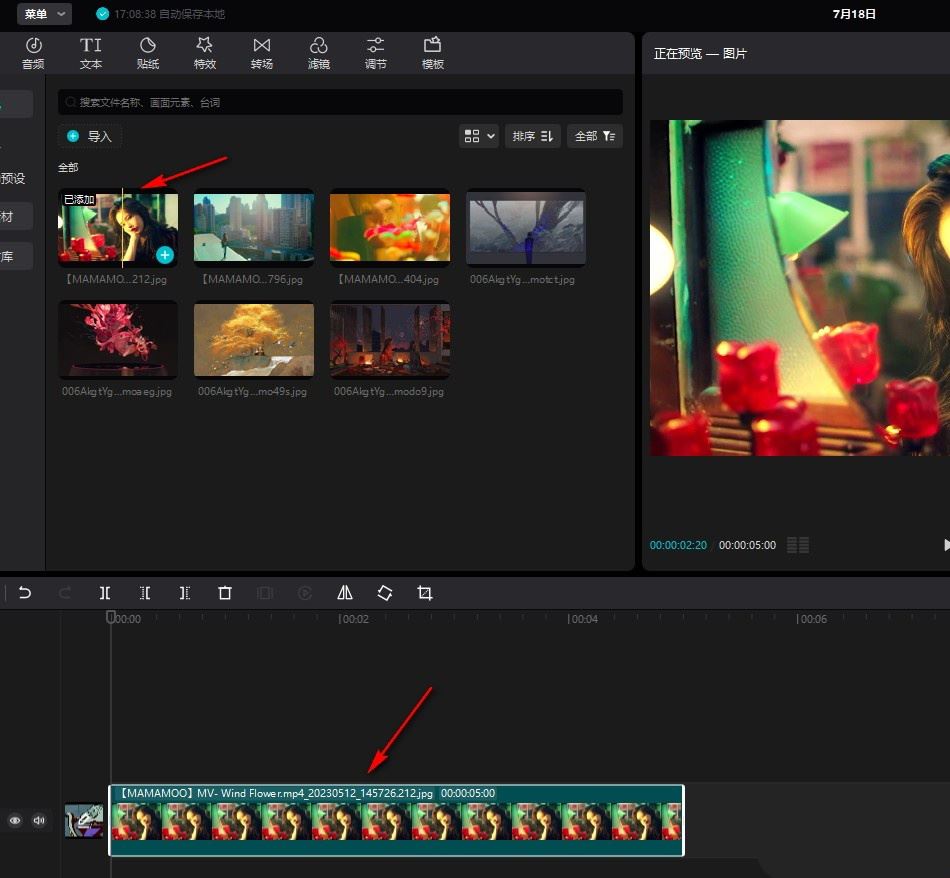Open the 滤镜 (filters) panel
Image resolution: width=950 pixels, height=878 pixels.
click(319, 53)
